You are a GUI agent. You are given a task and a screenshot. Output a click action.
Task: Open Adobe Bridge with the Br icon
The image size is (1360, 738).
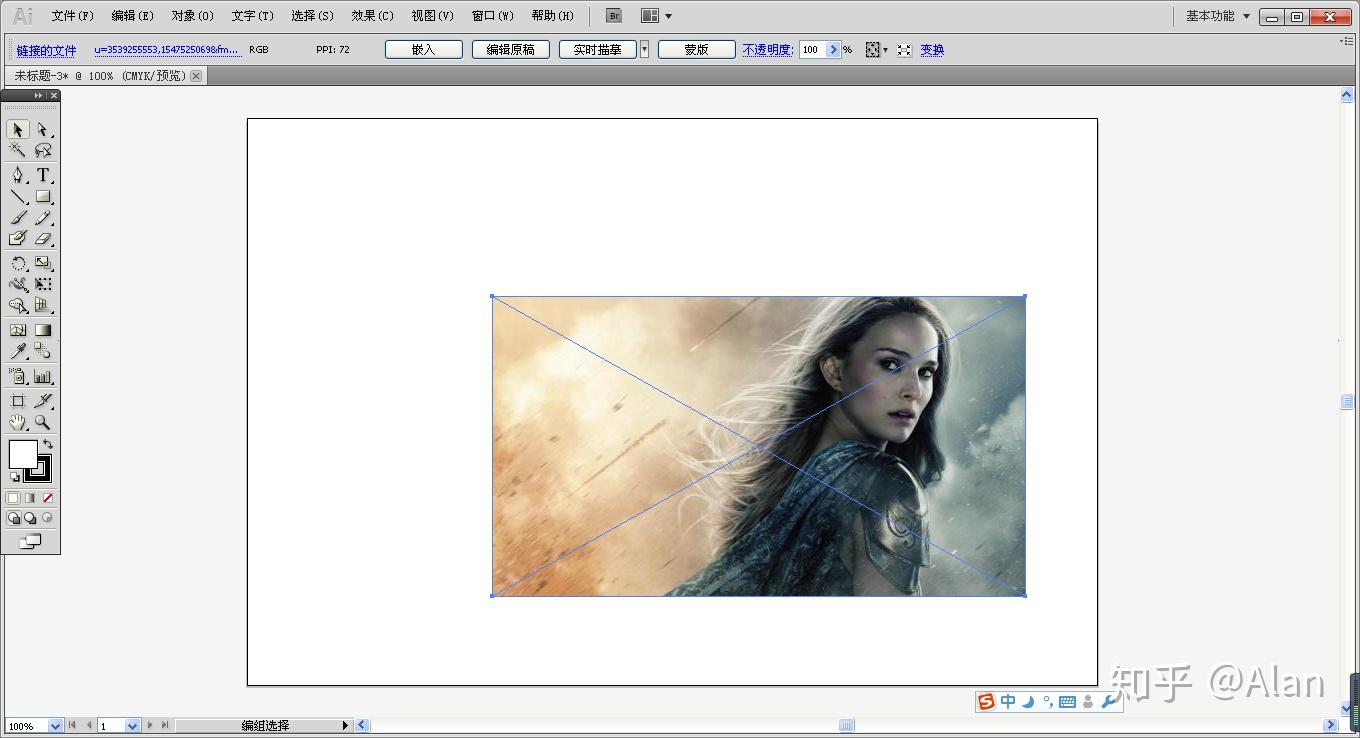coord(614,16)
